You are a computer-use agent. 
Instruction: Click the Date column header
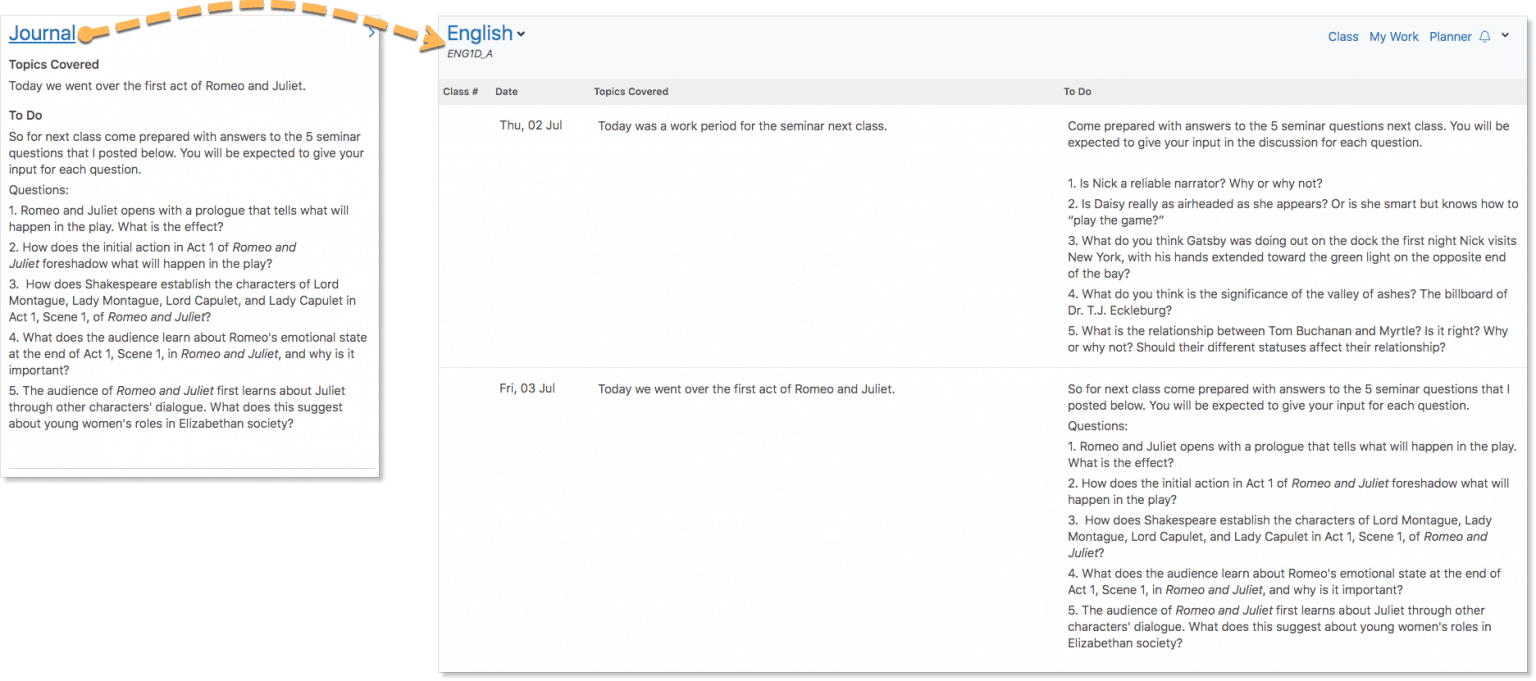[505, 91]
